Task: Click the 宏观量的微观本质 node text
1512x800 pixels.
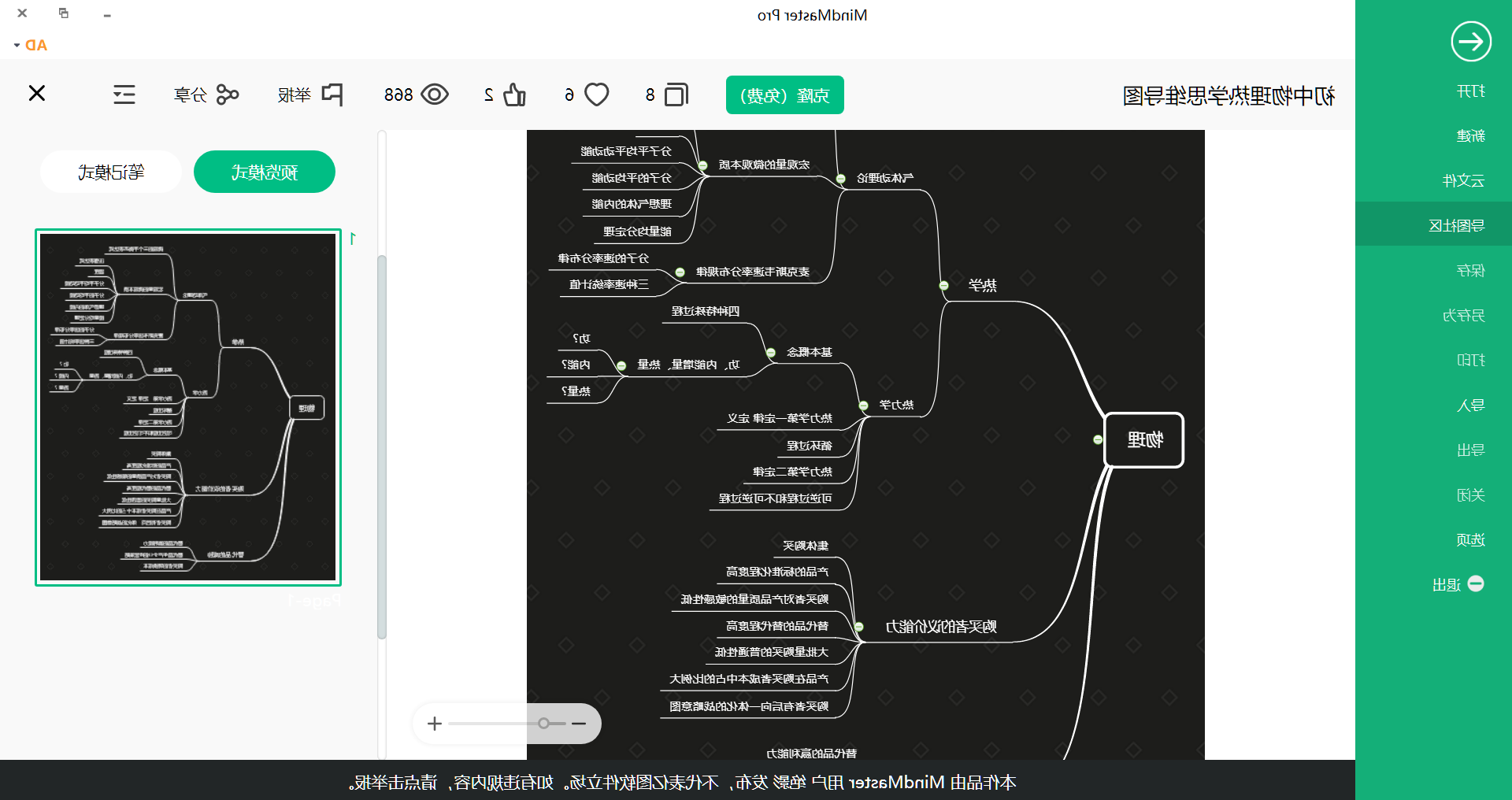Action: (764, 165)
